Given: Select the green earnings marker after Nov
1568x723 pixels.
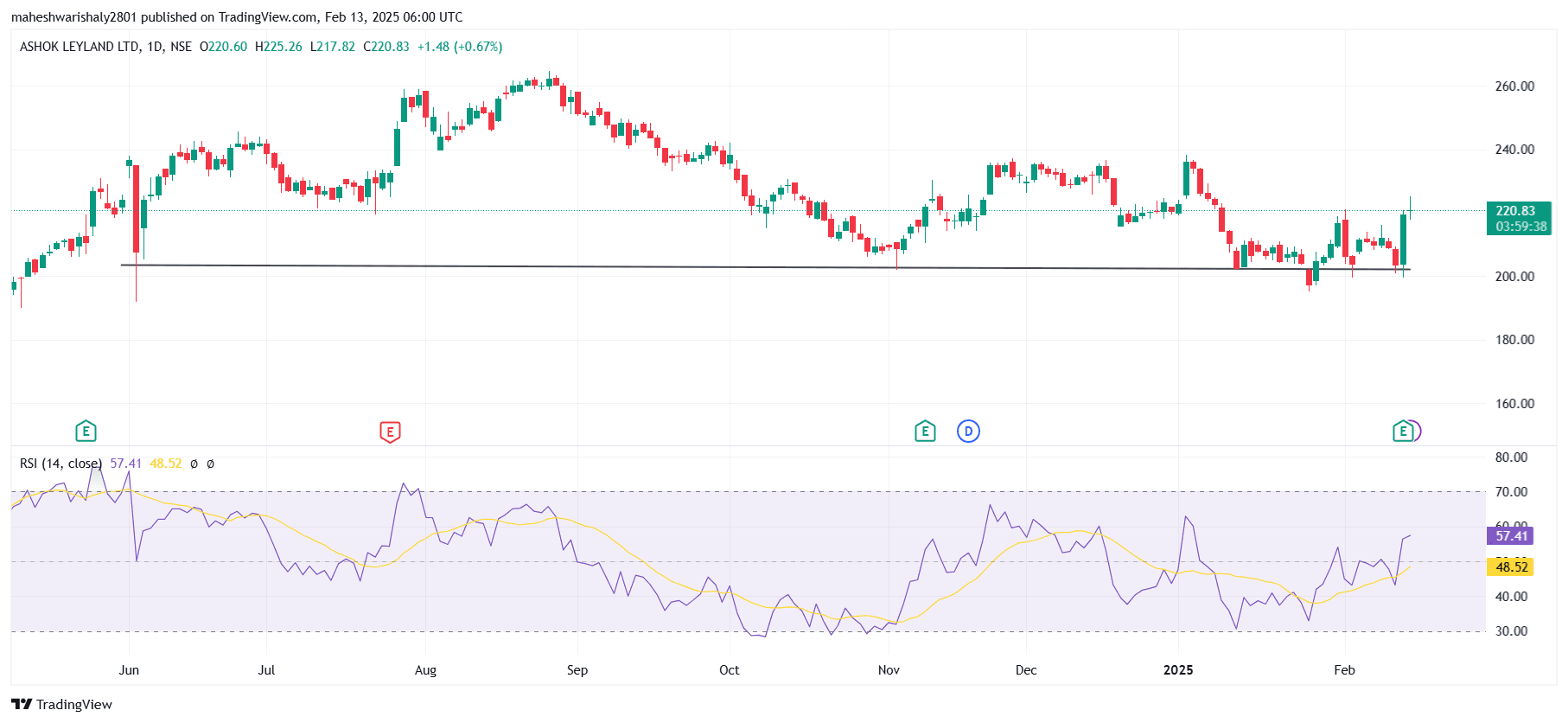Looking at the screenshot, I should (925, 431).
